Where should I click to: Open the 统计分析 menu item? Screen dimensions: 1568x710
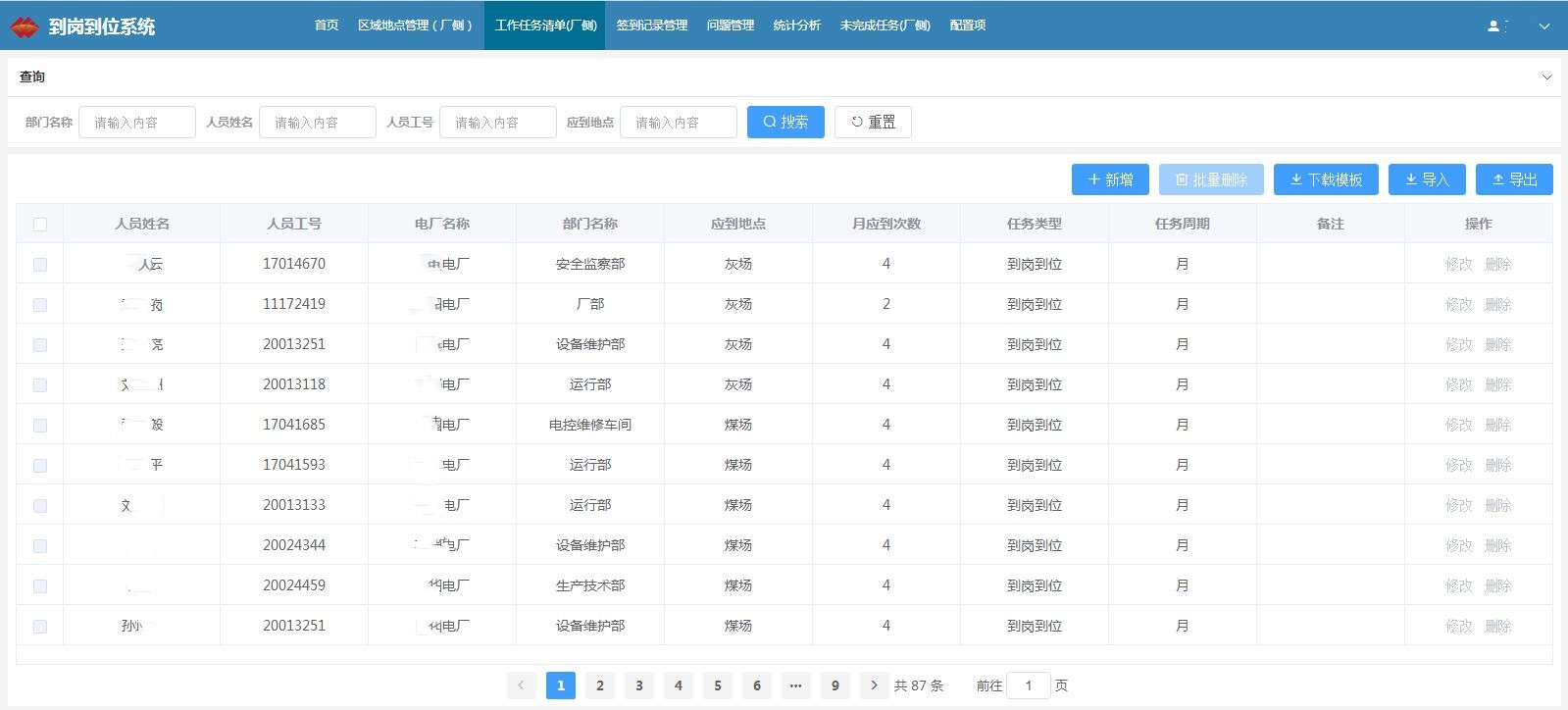pyautogui.click(x=796, y=25)
